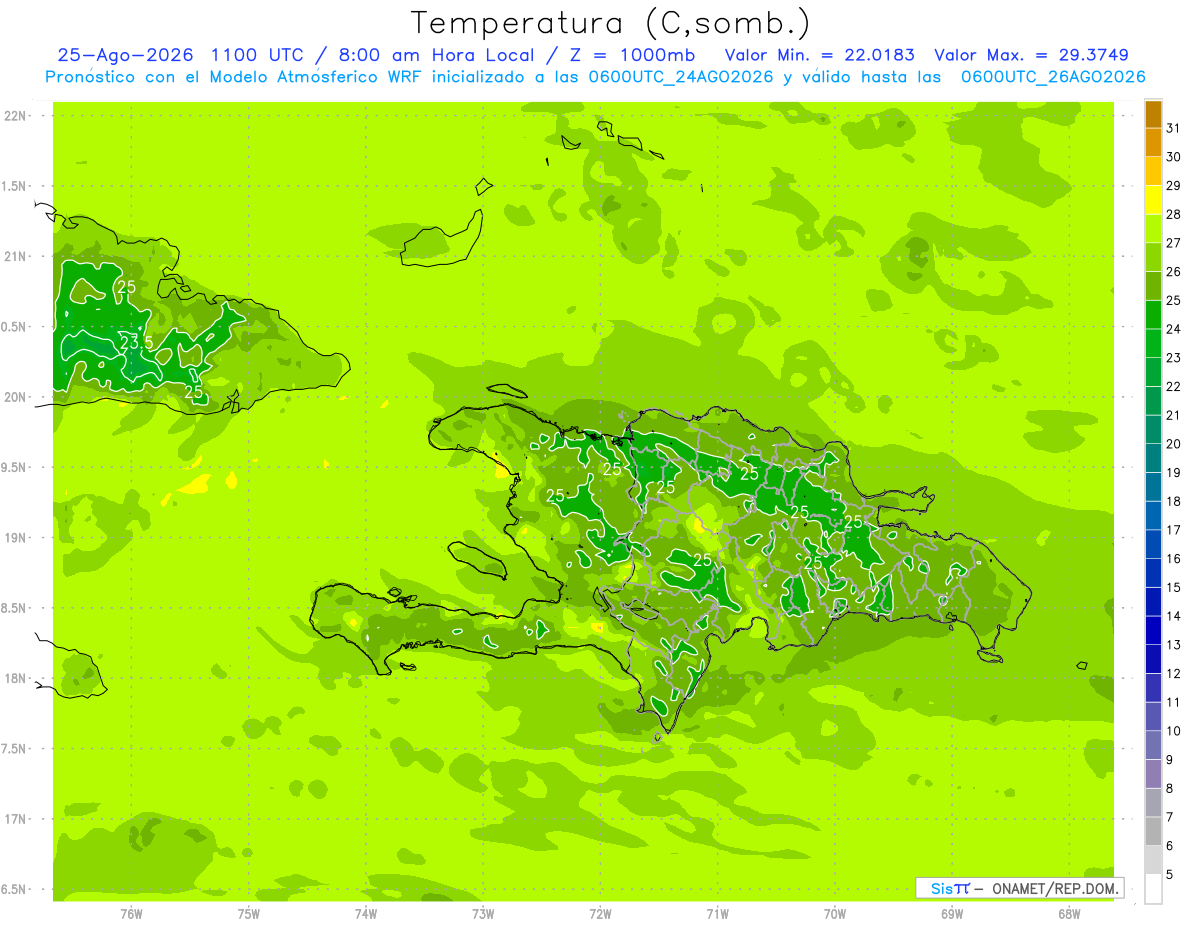Pick the orange swatch between 30 and 31
The width and height of the screenshot is (1200, 927).
click(1153, 143)
